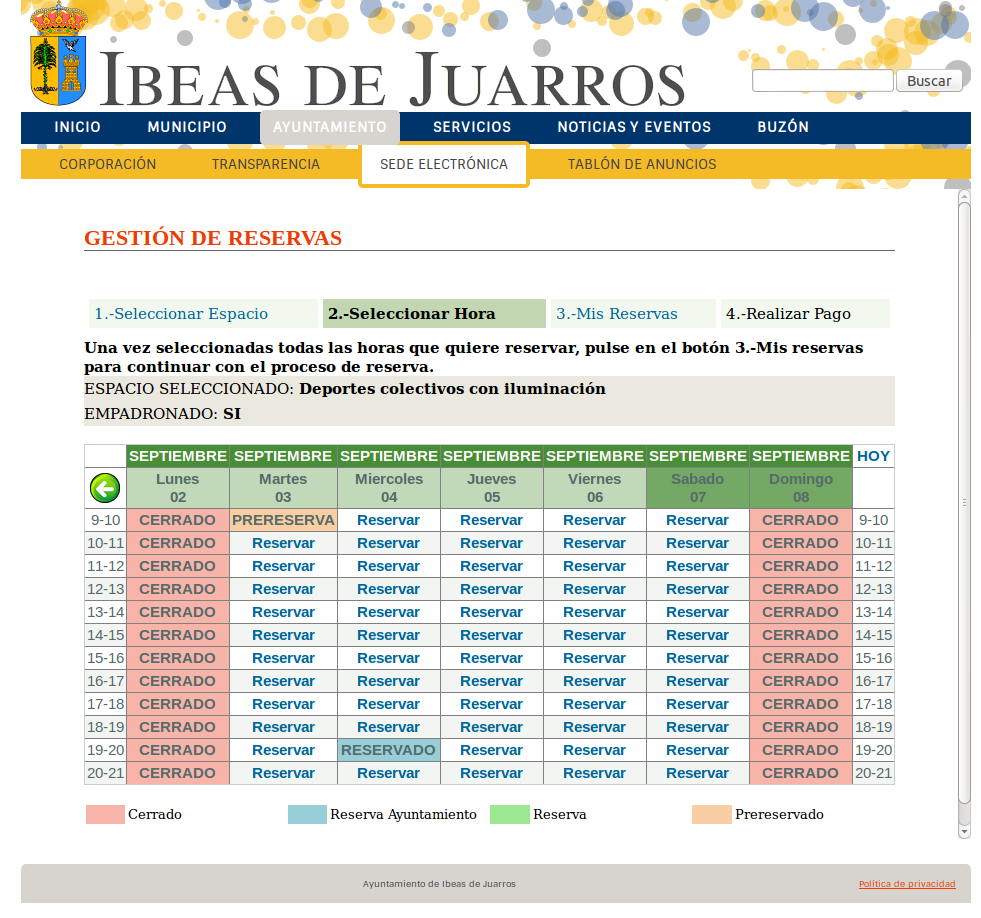This screenshot has width=981, height=918.
Task: Click the Domingo 08 day header
Action: 801,488
